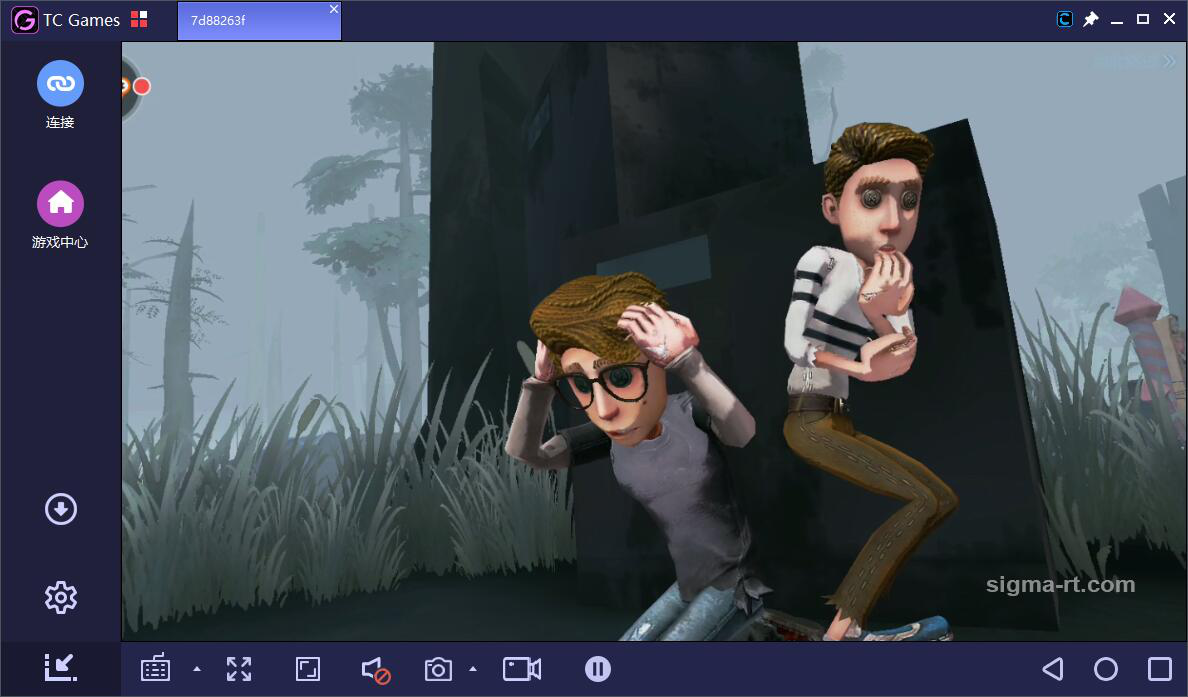Screen dimensions: 1188x697
Task: Pause the screen mirroring
Action: point(598,669)
